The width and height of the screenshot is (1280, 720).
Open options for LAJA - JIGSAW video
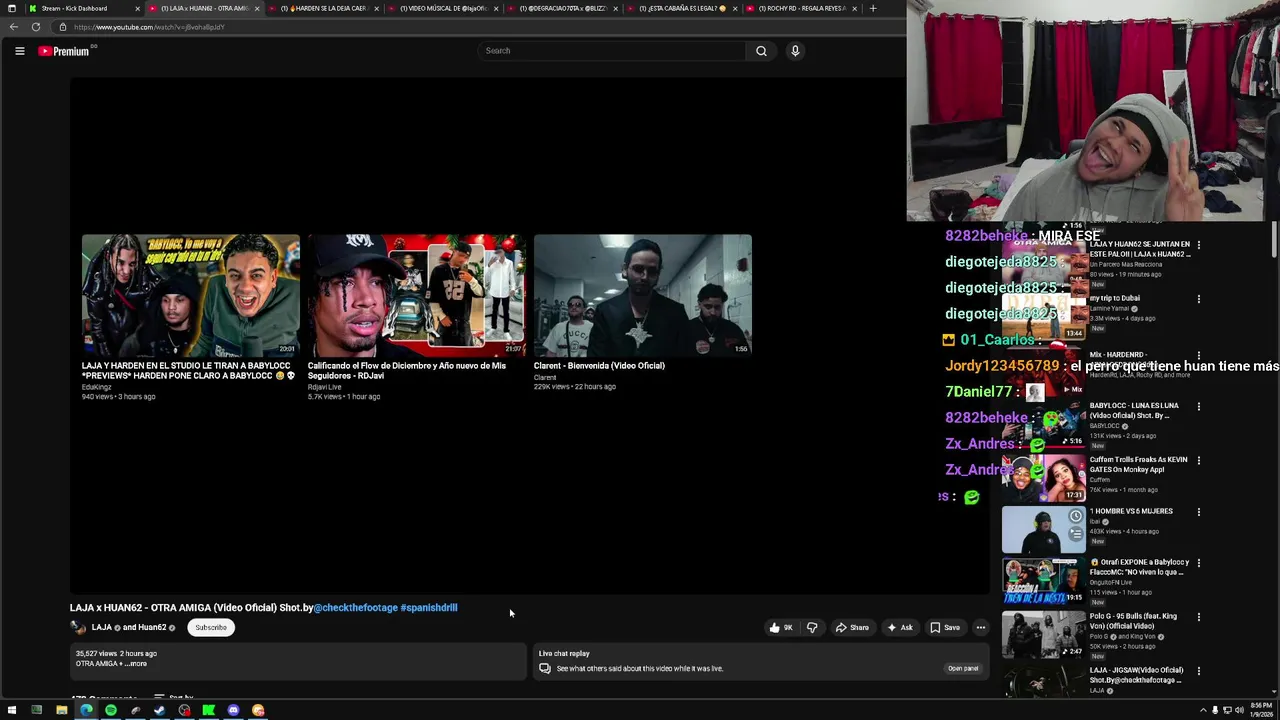(x=1199, y=671)
